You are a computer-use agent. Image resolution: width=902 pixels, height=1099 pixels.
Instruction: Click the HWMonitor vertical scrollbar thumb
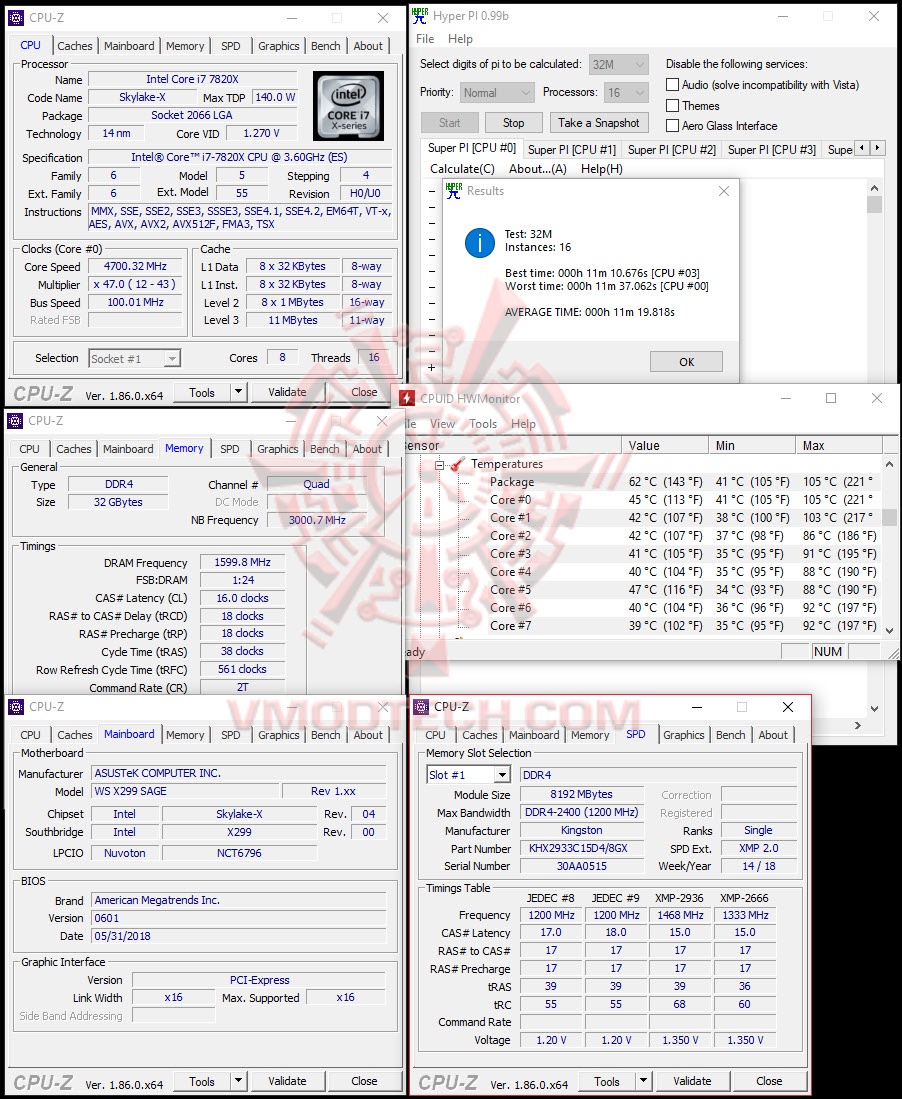[x=889, y=517]
